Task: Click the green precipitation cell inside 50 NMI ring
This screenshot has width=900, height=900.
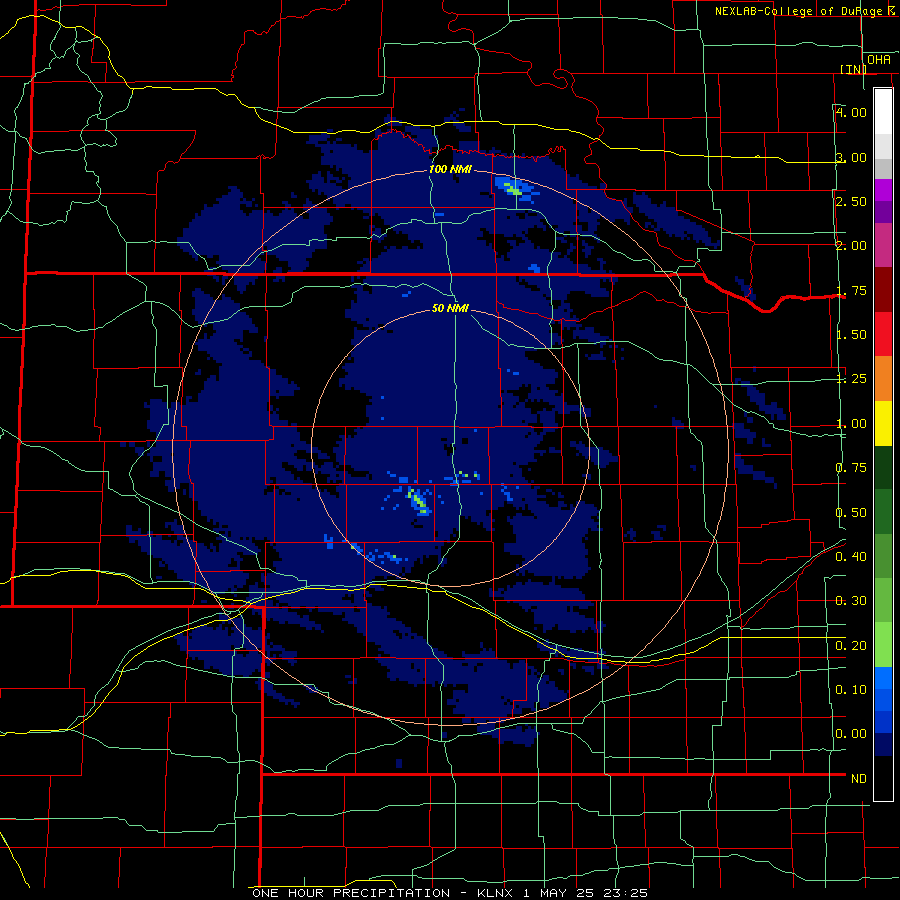Action: point(418,501)
